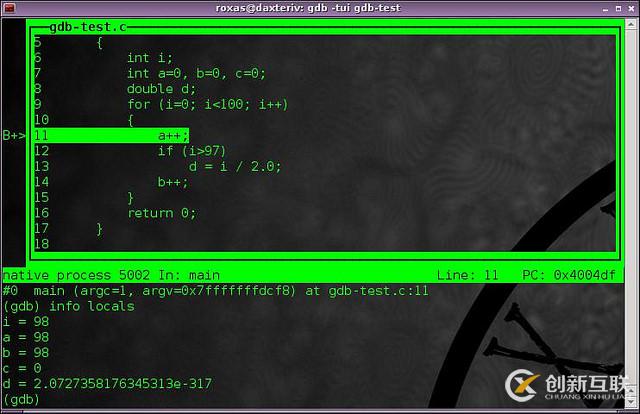The image size is (640, 414).
Task: Maximize the gdb terminal window
Action: tap(618, 9)
